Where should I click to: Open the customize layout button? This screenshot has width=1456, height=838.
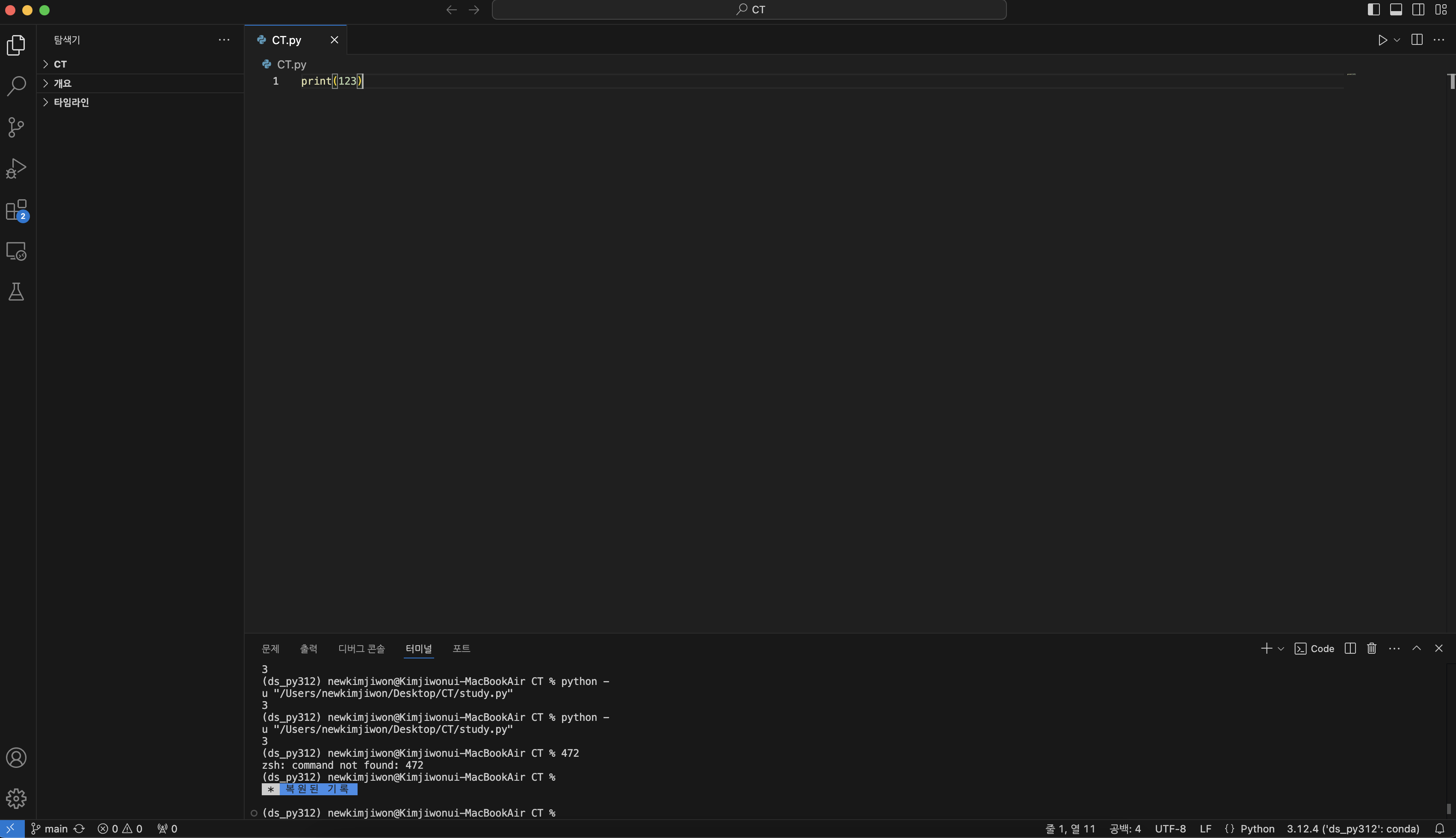click(1441, 9)
